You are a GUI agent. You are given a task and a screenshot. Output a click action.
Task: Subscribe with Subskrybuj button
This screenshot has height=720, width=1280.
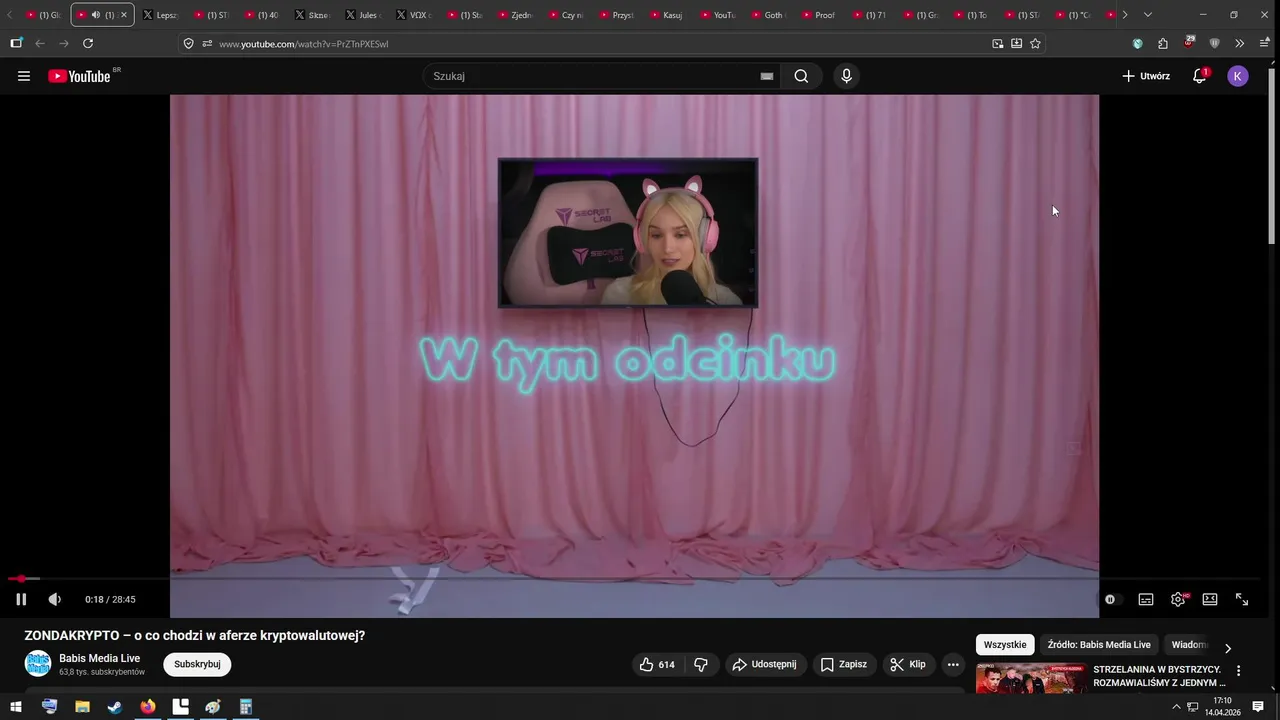coord(197,664)
